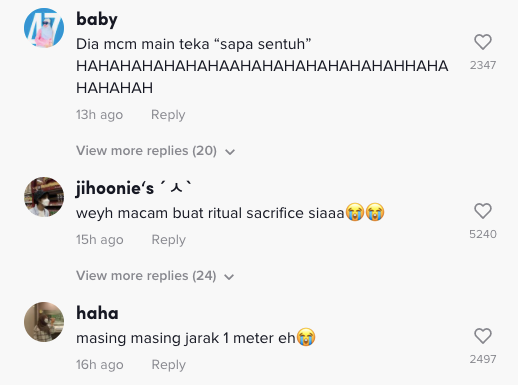Open baby's profile picture
The width and height of the screenshot is (518, 385).
coord(44,28)
